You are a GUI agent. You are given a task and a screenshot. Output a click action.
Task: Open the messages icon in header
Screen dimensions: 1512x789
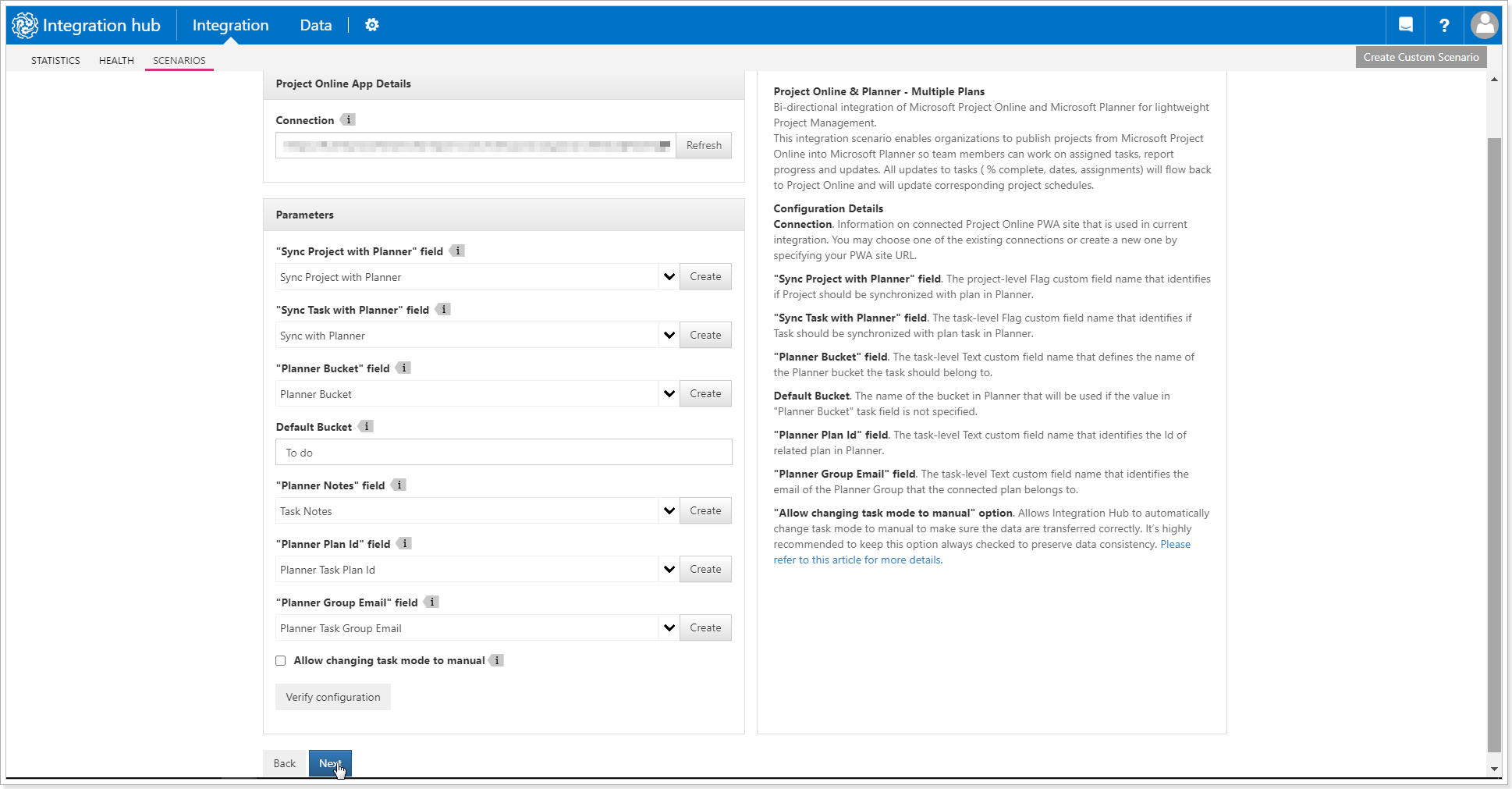coord(1406,25)
